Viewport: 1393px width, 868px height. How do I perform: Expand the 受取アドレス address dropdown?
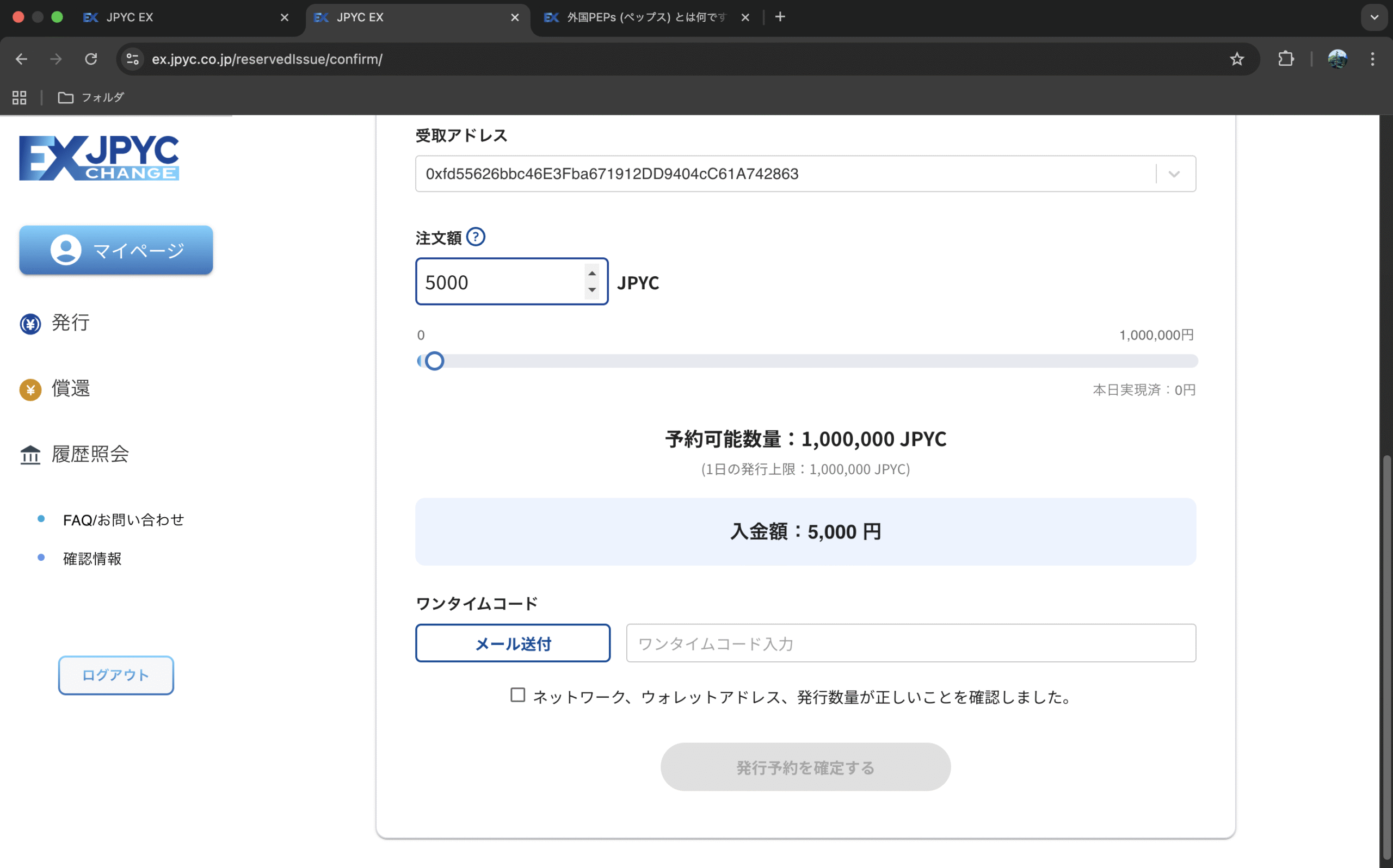click(1174, 174)
